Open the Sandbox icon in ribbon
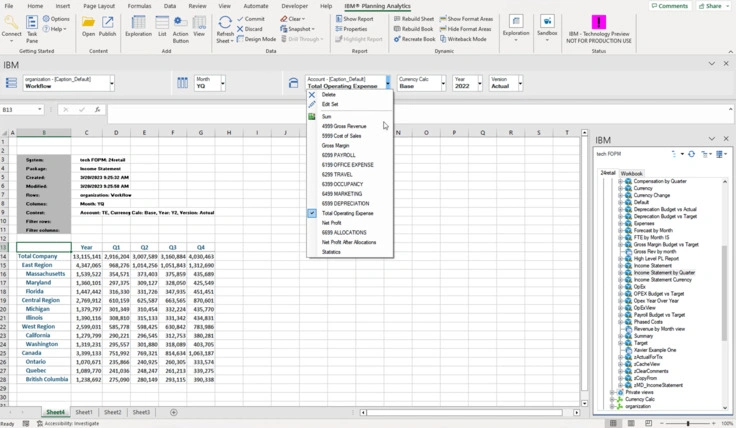 click(547, 26)
